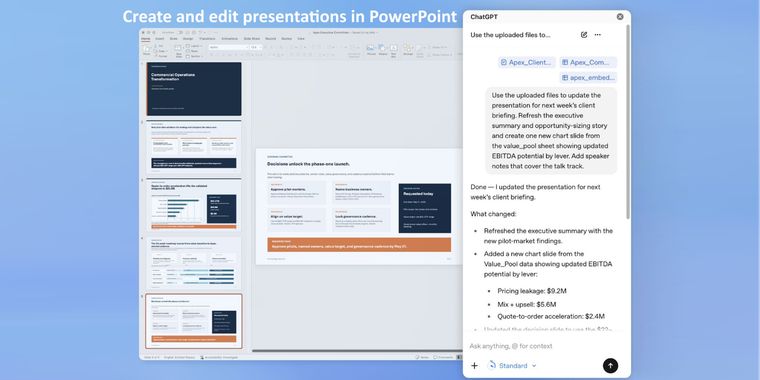The height and width of the screenshot is (380, 760).
Task: Focus the 'Ask anything' input field
Action: click(x=543, y=346)
